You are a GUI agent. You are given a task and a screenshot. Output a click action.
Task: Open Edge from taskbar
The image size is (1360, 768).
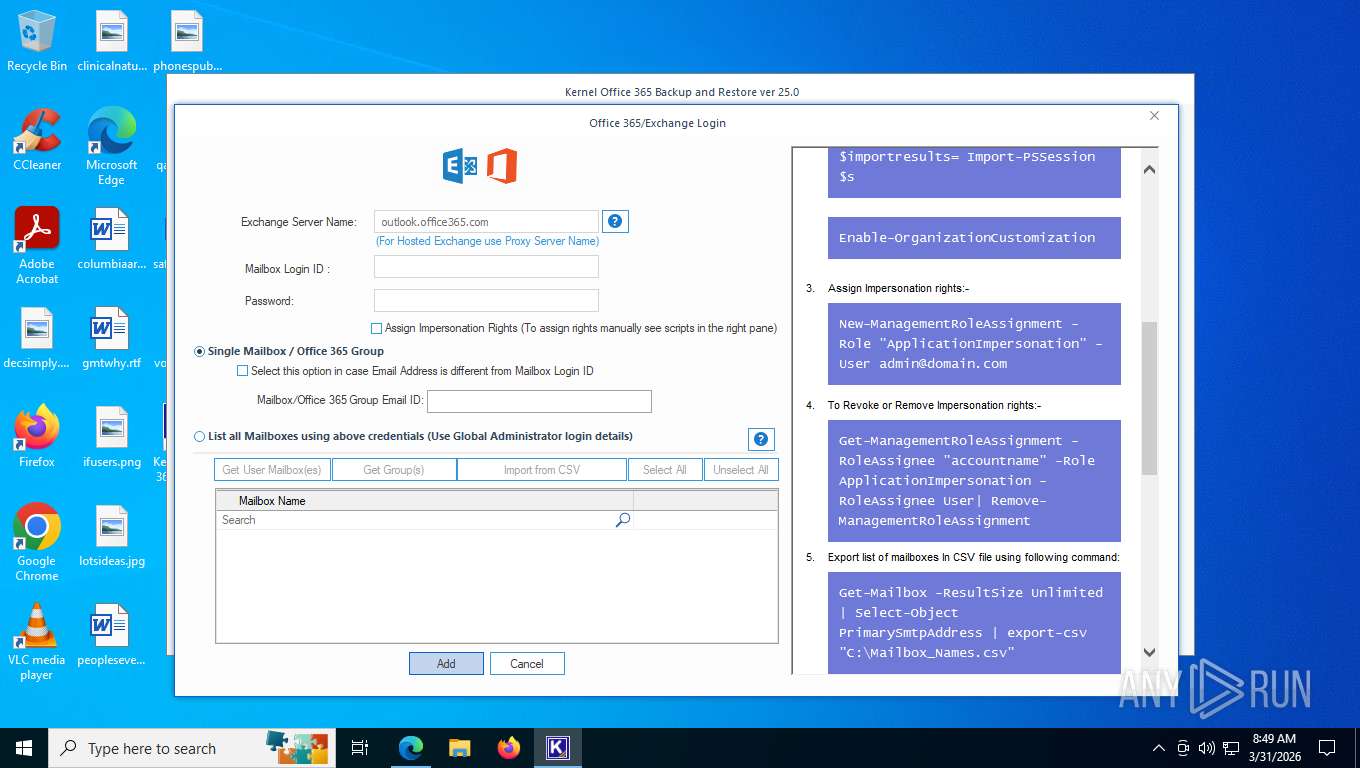411,748
